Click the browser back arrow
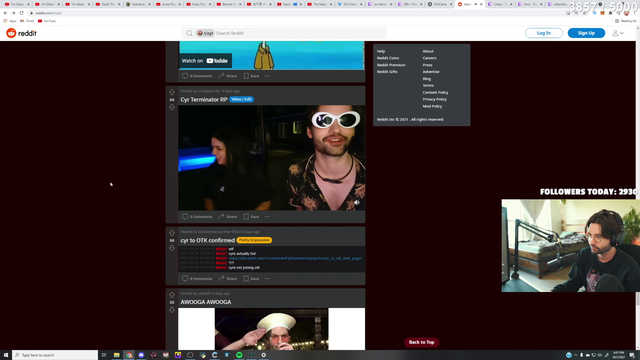The width and height of the screenshot is (640, 360). tap(5, 13)
